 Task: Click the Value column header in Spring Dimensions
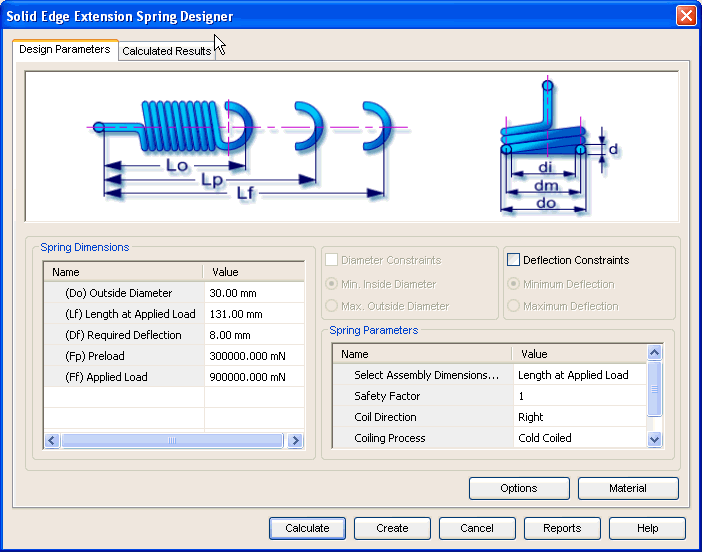pyautogui.click(x=254, y=272)
